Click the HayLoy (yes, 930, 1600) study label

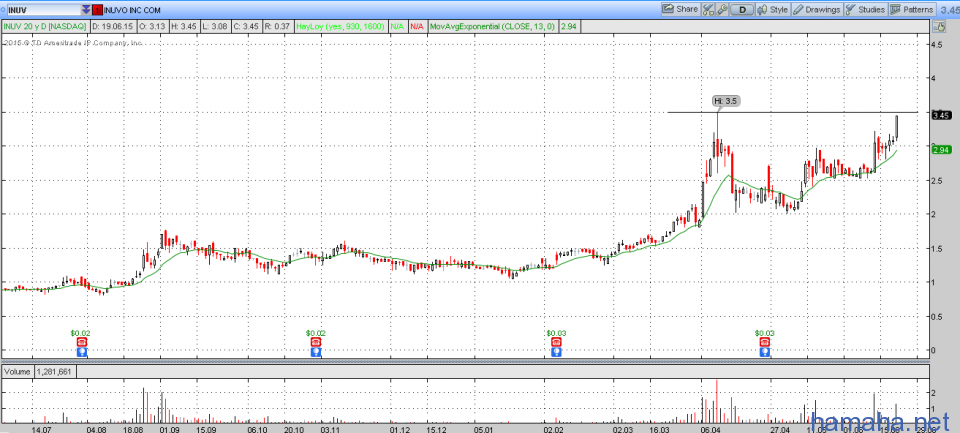coord(340,27)
